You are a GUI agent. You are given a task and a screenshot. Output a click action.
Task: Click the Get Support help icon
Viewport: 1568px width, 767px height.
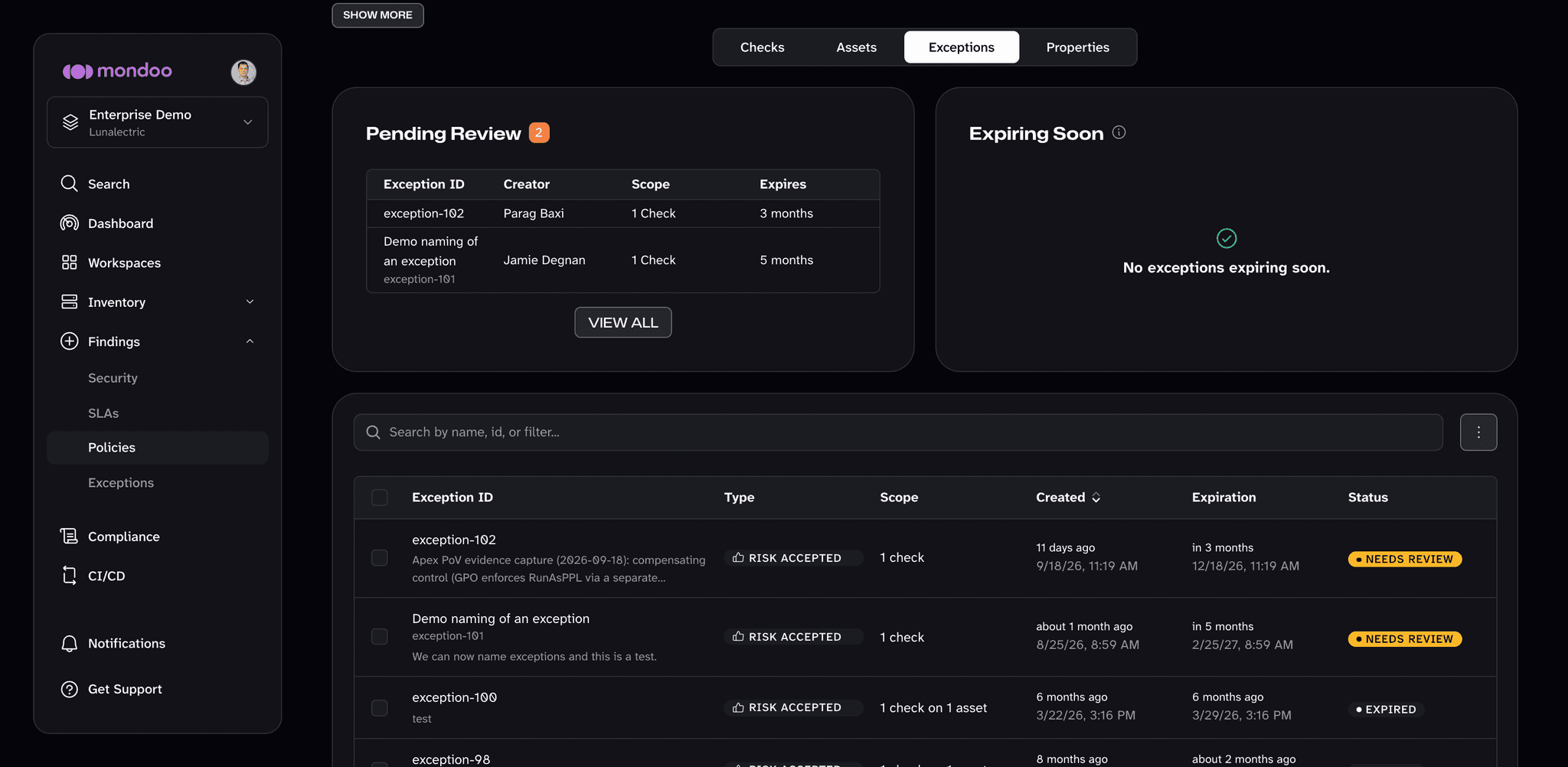70,689
